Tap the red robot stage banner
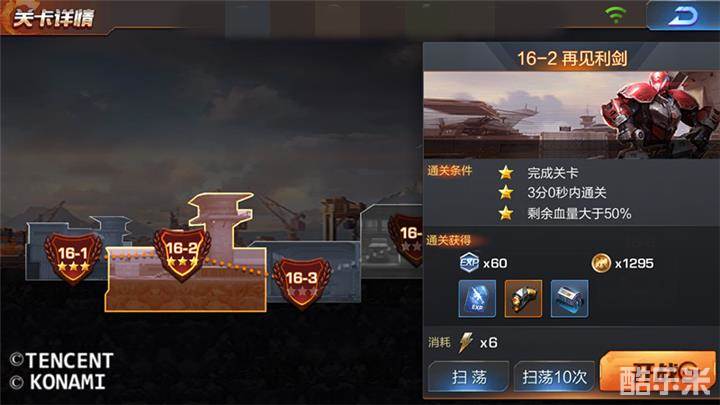Viewport: 720px width, 405px height. (571, 115)
